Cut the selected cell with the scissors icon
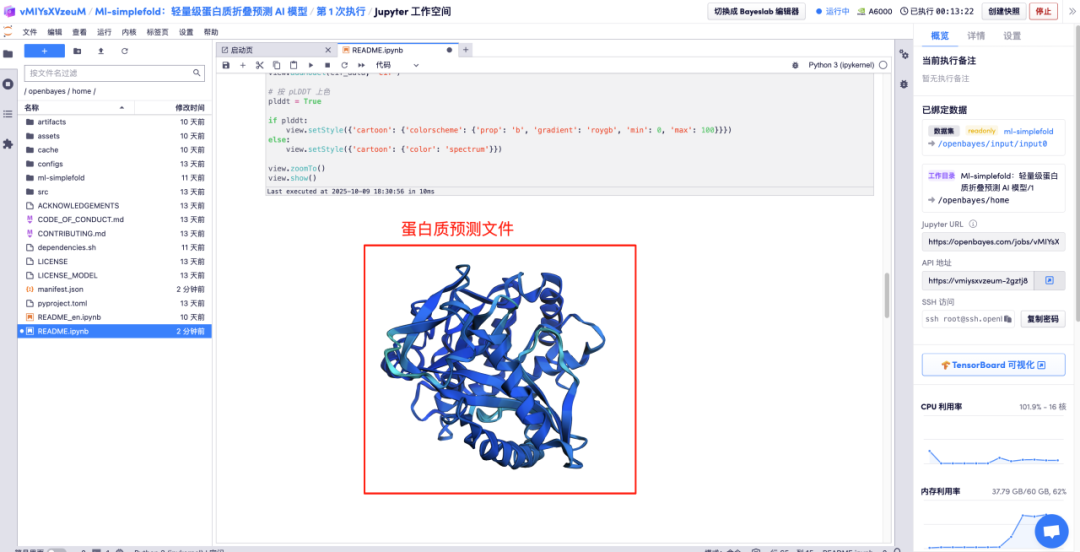 tap(259, 65)
